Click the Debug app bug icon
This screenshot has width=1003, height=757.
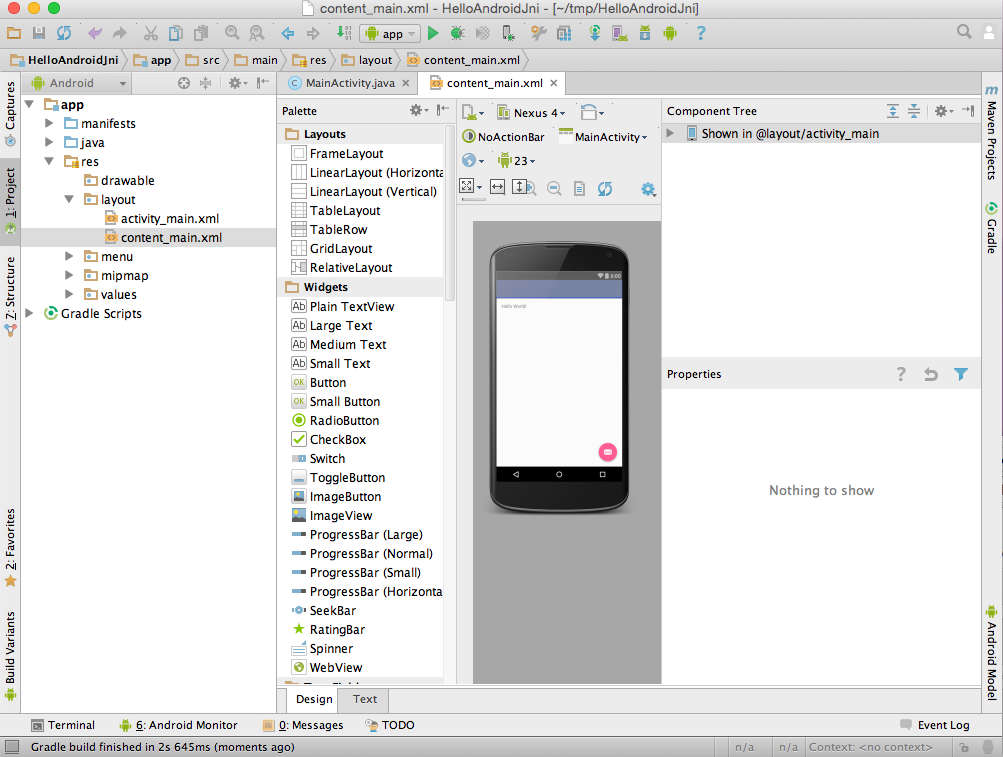pos(457,33)
